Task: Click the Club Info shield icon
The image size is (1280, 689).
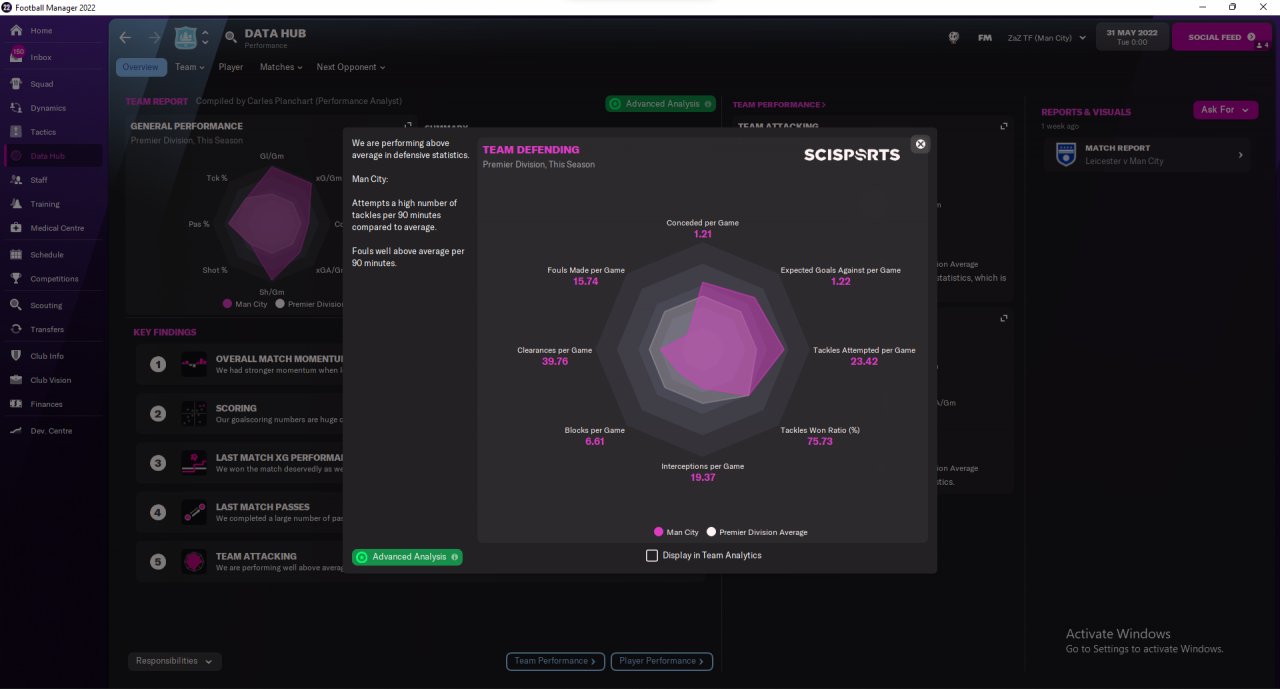Action: [x=16, y=356]
